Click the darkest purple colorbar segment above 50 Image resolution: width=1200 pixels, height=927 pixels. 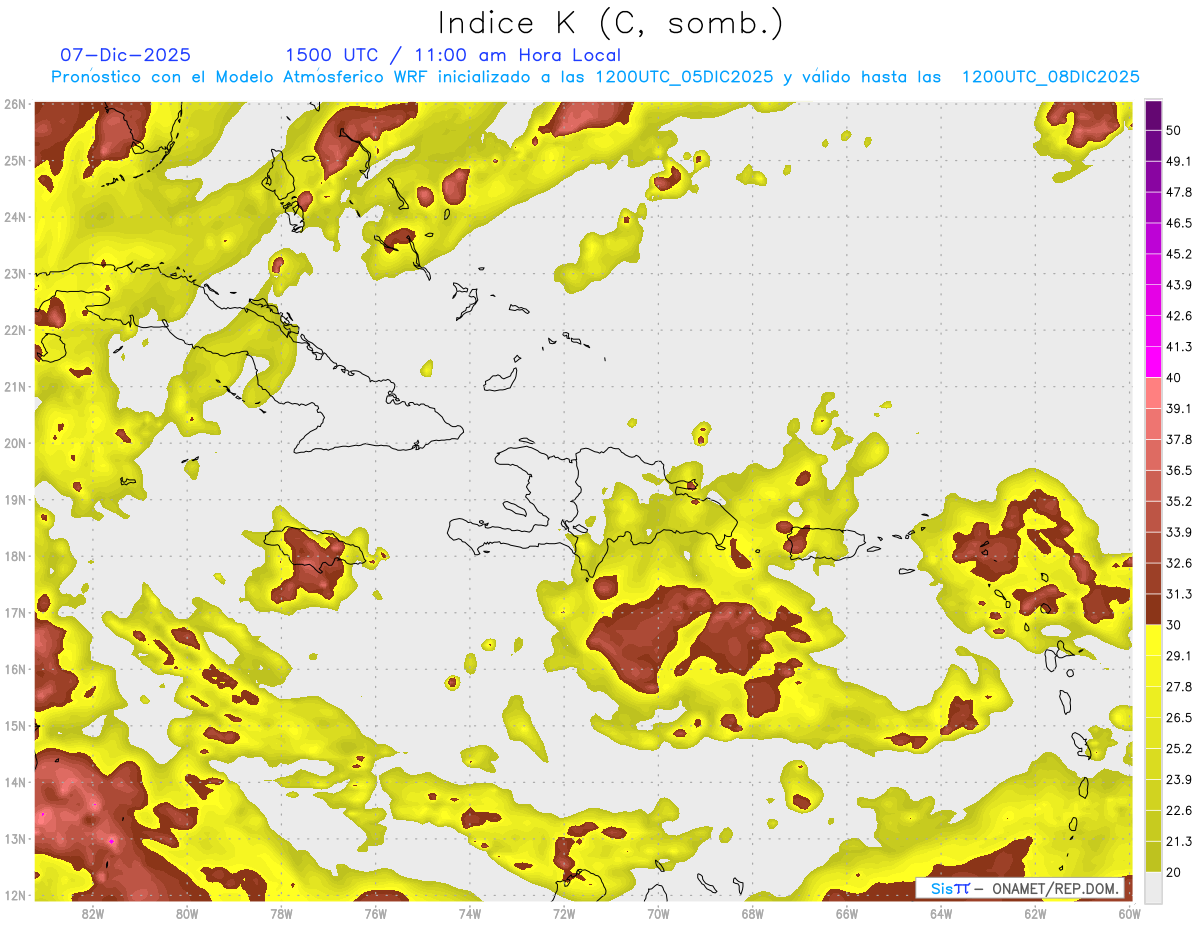pyautogui.click(x=1153, y=115)
